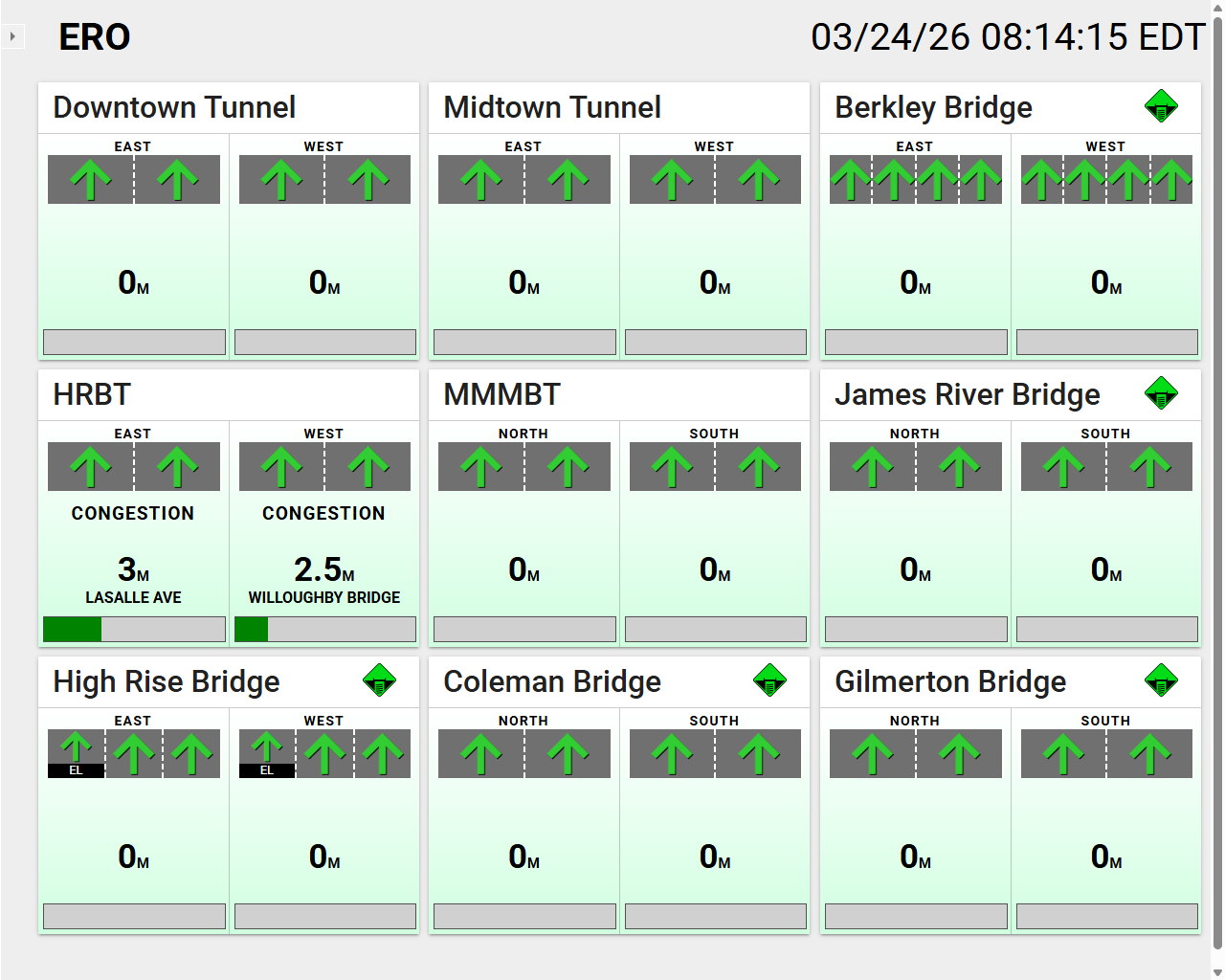Click the page vertical scrollbar

(x=1217, y=479)
